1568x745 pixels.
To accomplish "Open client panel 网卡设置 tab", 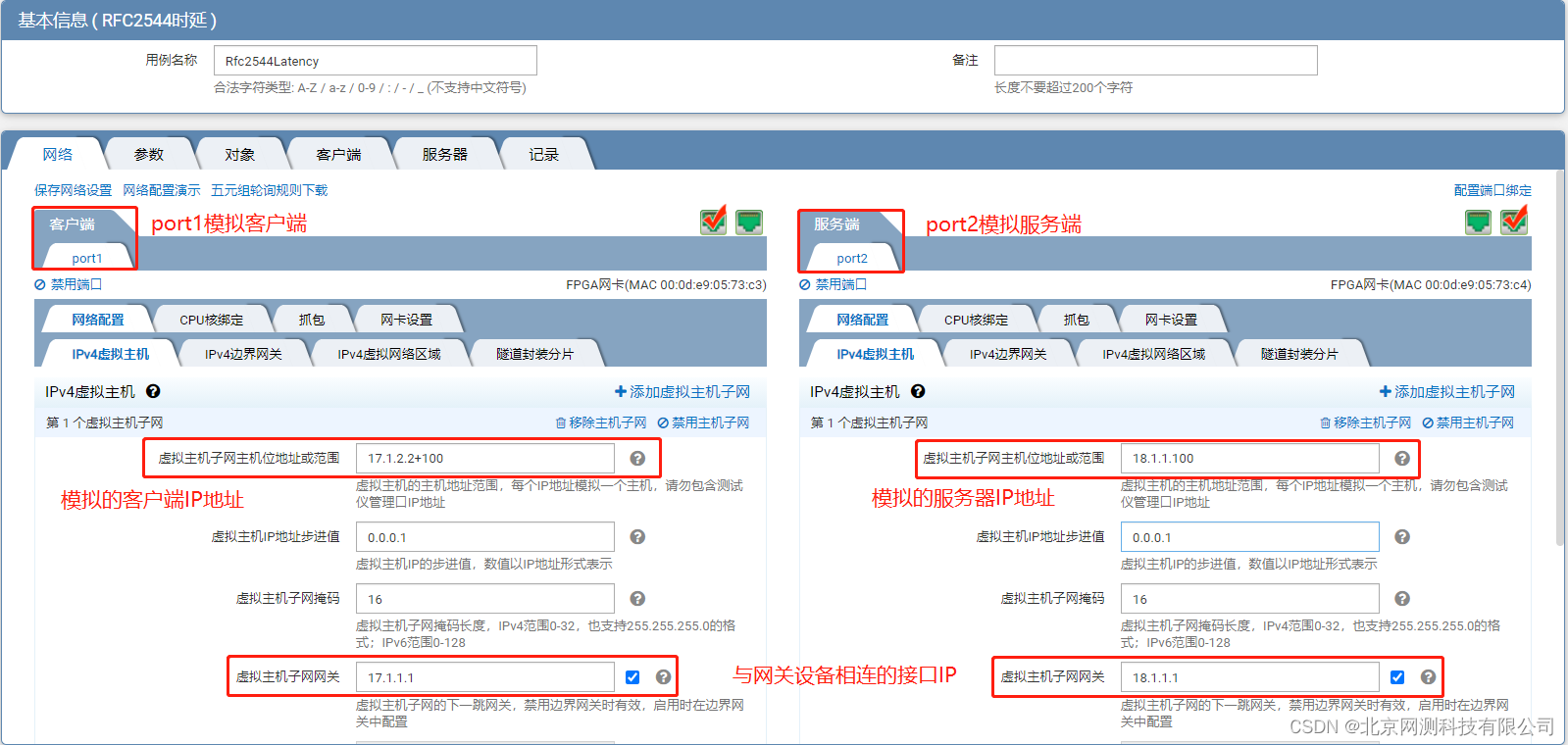I will 406,320.
